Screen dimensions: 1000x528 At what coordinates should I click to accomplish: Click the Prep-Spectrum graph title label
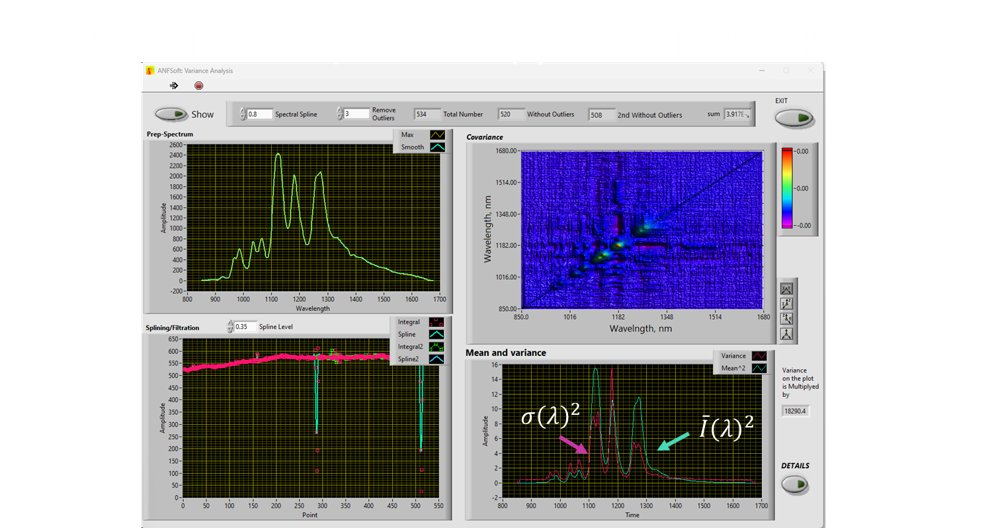tap(170, 134)
